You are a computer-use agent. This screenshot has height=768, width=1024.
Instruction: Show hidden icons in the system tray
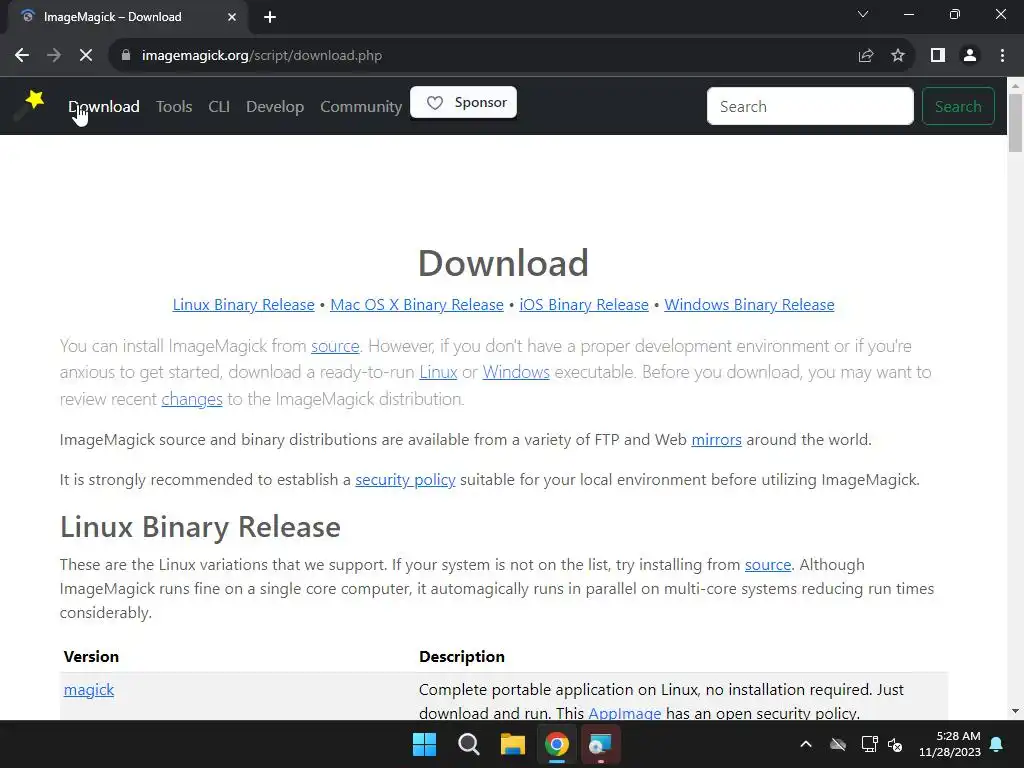click(806, 744)
